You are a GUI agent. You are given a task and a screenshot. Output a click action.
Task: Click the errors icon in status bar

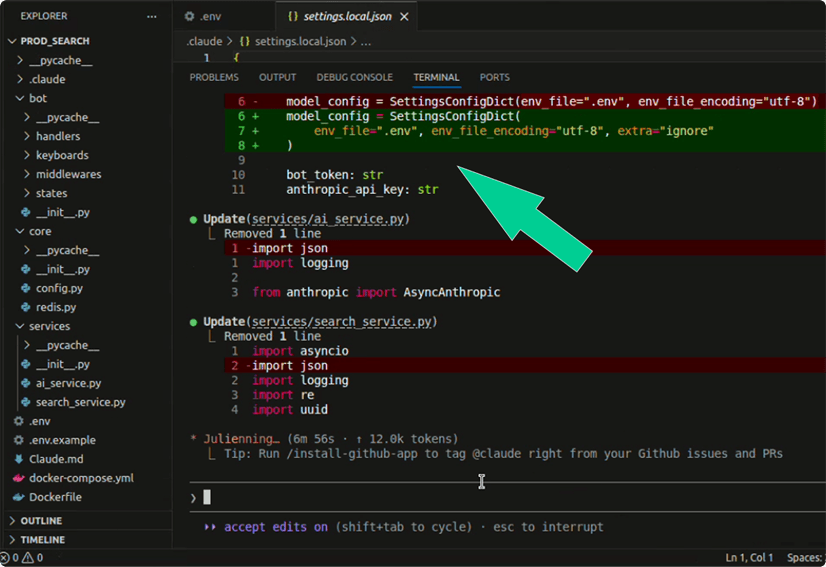tap(5, 558)
